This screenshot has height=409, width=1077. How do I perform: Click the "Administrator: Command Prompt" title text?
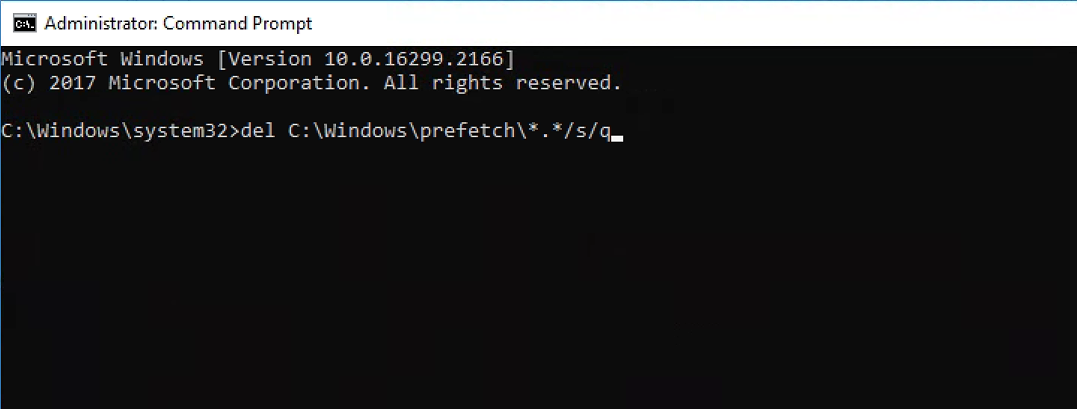pos(179,23)
